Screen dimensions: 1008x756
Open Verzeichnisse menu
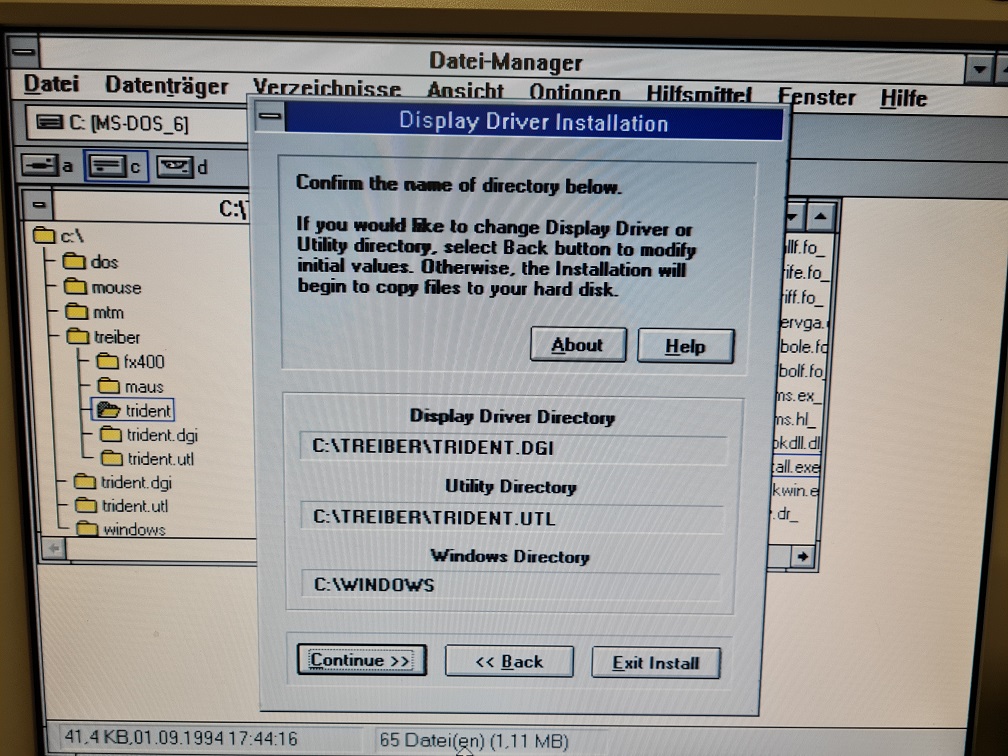pyautogui.click(x=327, y=88)
